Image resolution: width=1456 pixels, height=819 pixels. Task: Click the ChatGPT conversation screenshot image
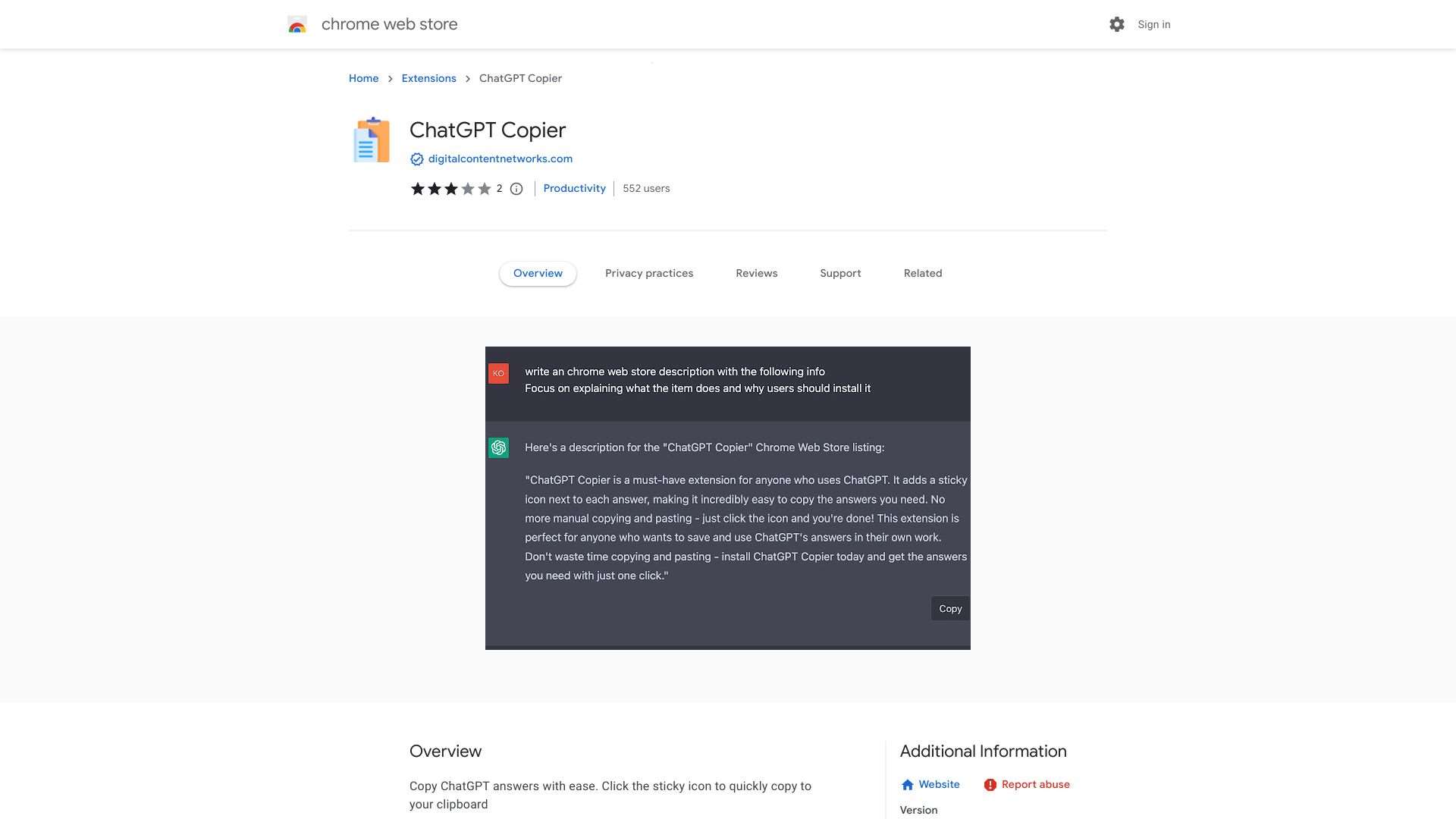728,497
